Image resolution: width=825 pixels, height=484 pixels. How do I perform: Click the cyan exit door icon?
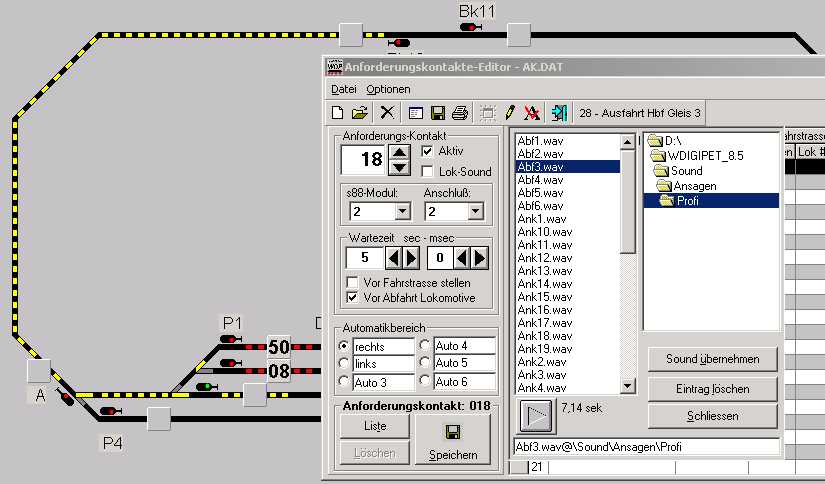coord(559,113)
